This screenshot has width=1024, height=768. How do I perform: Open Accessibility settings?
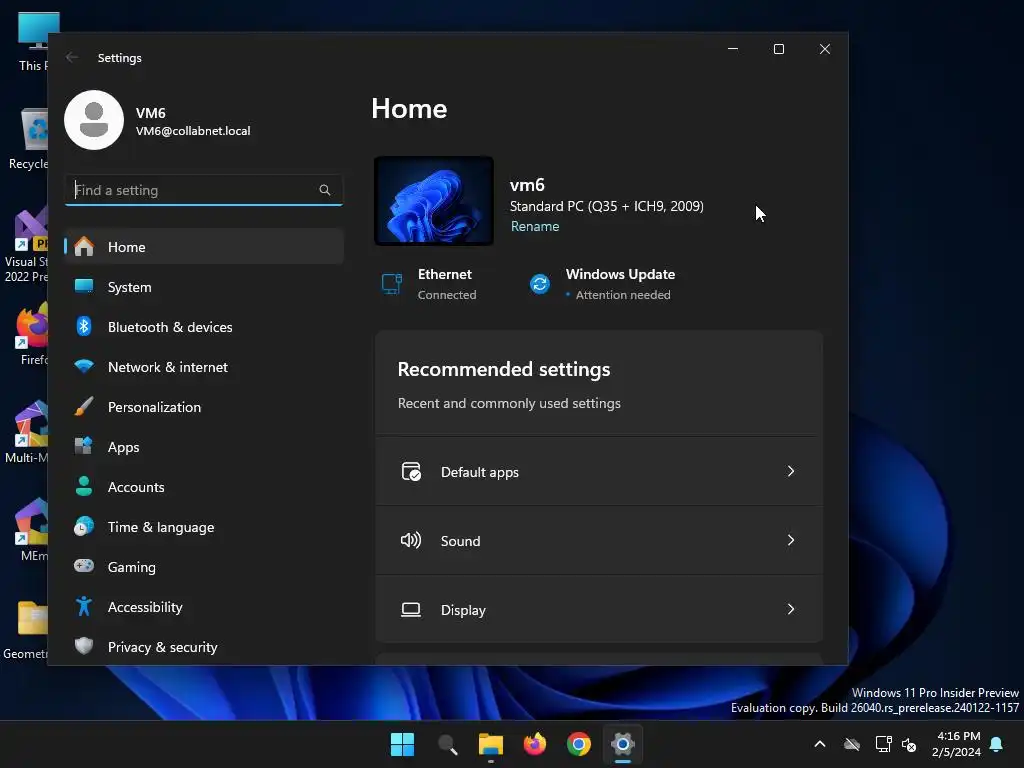pyautogui.click(x=204, y=607)
